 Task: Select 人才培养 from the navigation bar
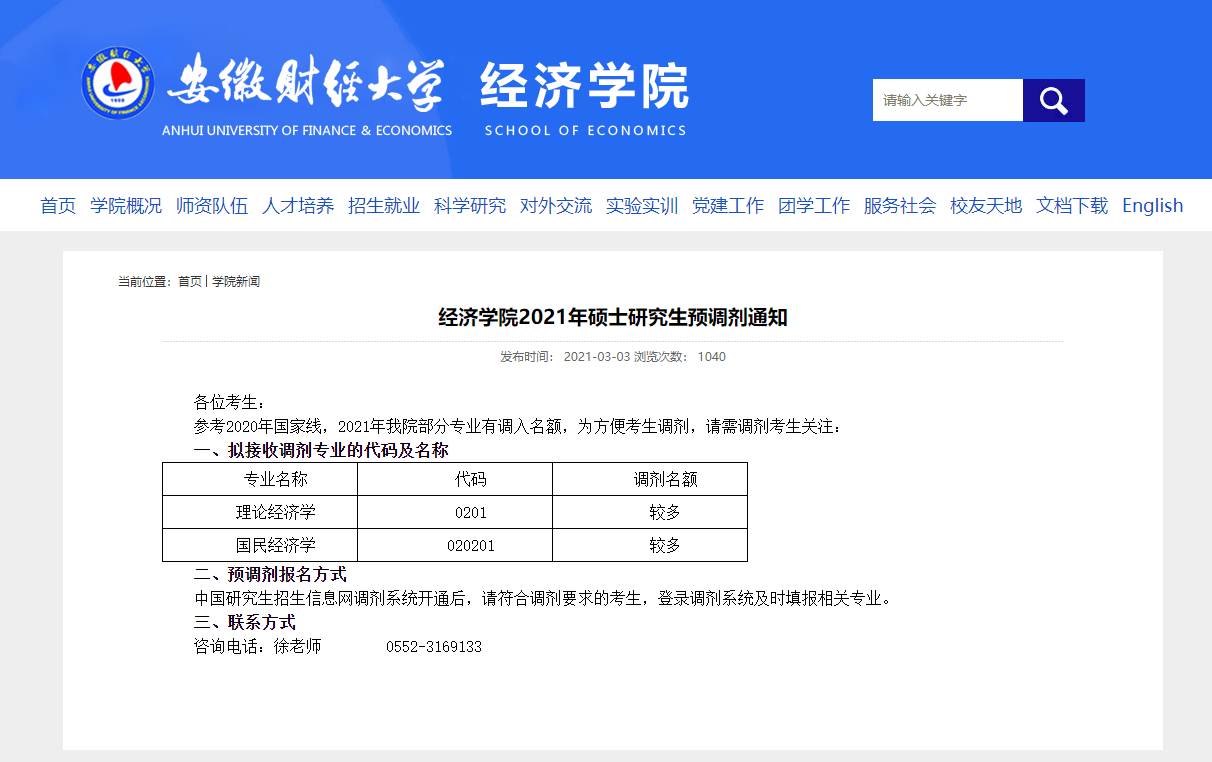pos(298,206)
